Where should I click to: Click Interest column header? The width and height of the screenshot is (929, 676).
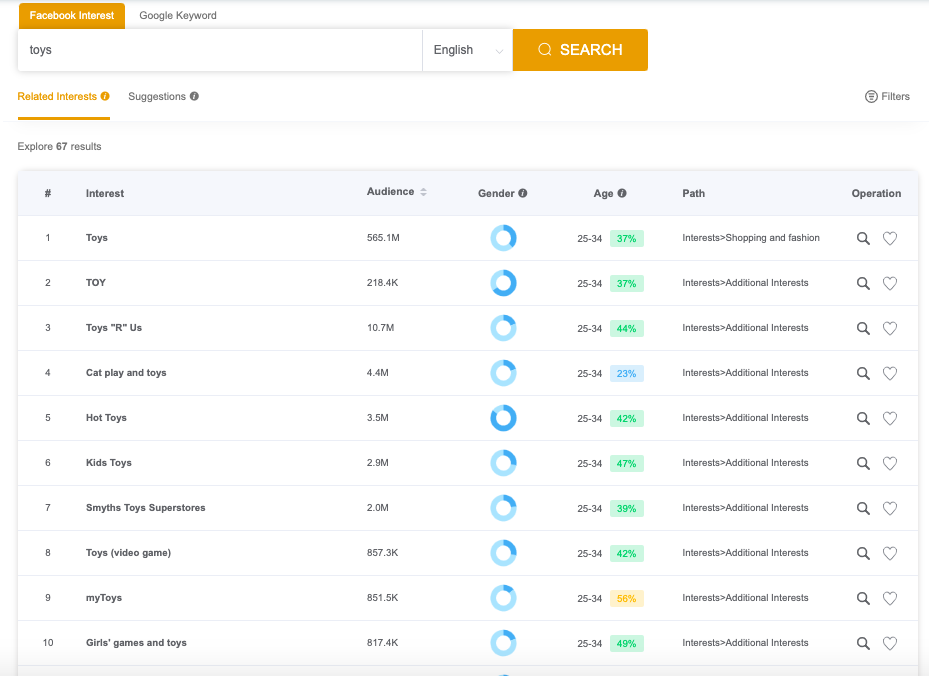pos(105,193)
